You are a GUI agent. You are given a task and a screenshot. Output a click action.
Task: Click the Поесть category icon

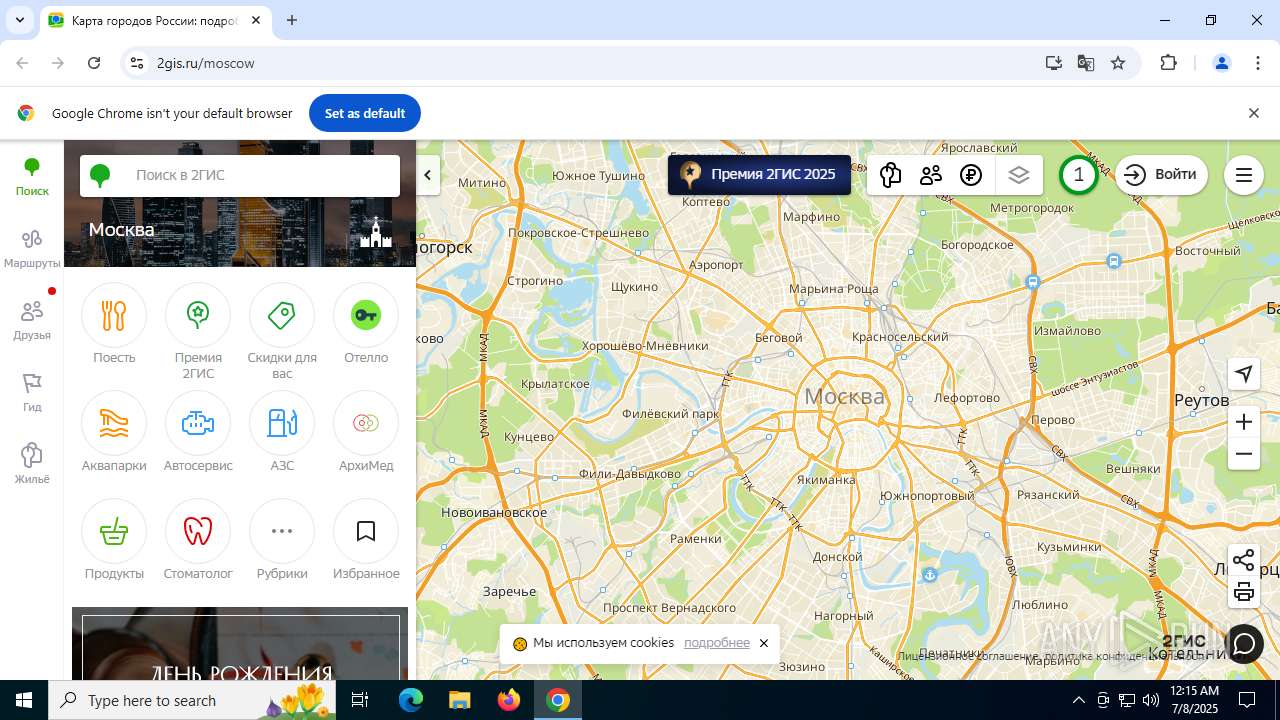tap(114, 316)
